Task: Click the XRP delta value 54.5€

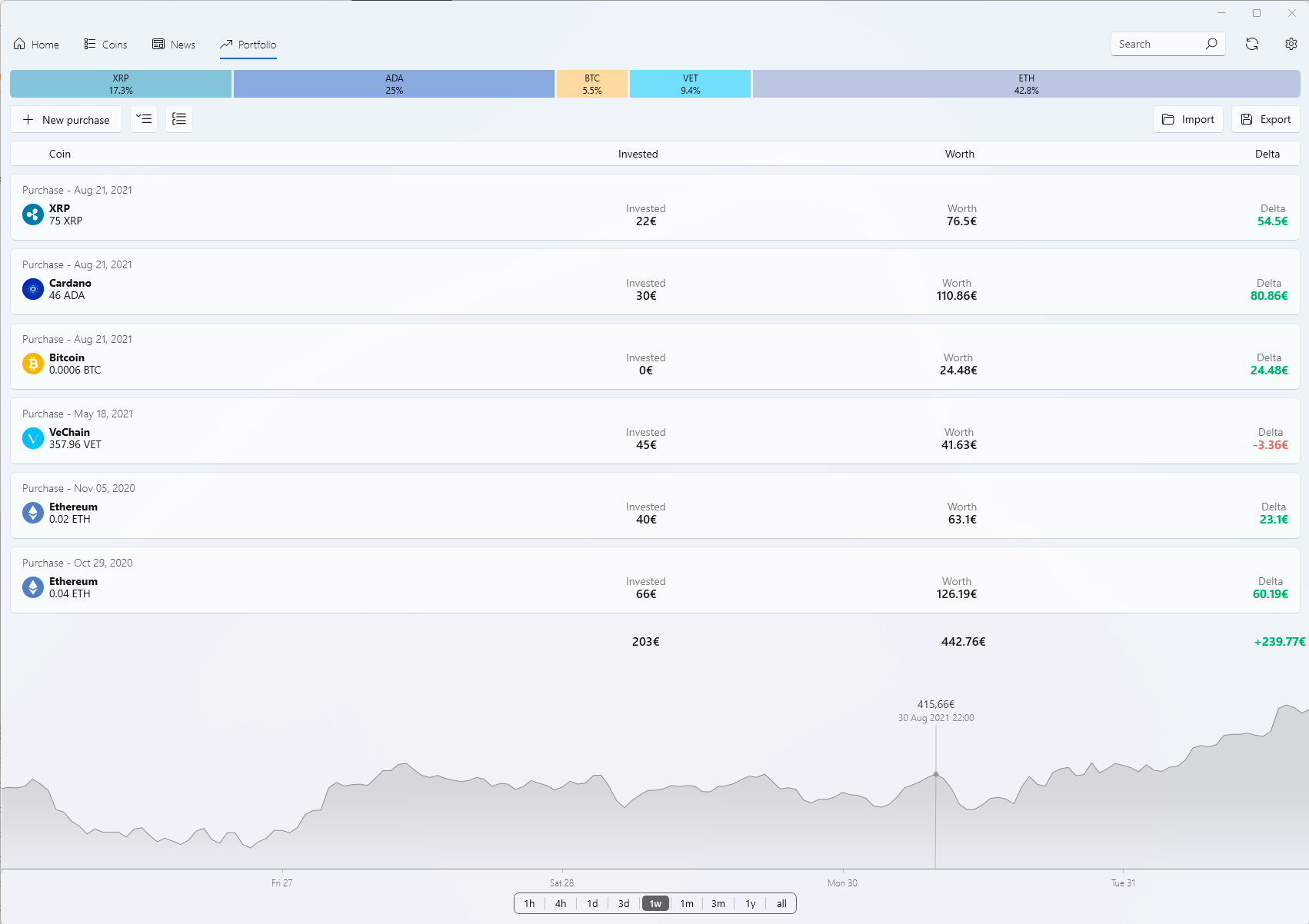Action: pos(1272,221)
